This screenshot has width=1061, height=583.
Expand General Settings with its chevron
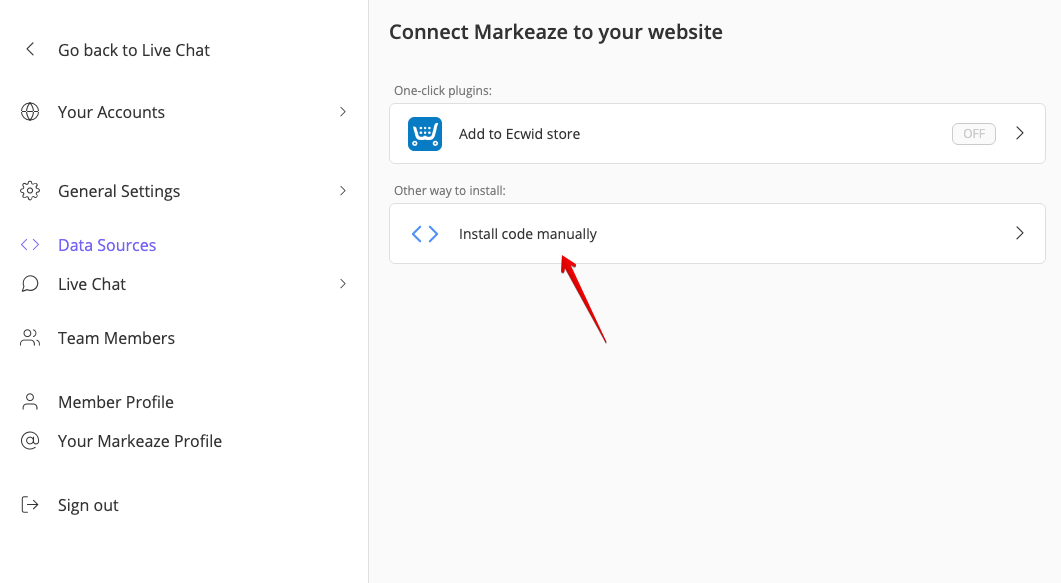click(x=342, y=191)
